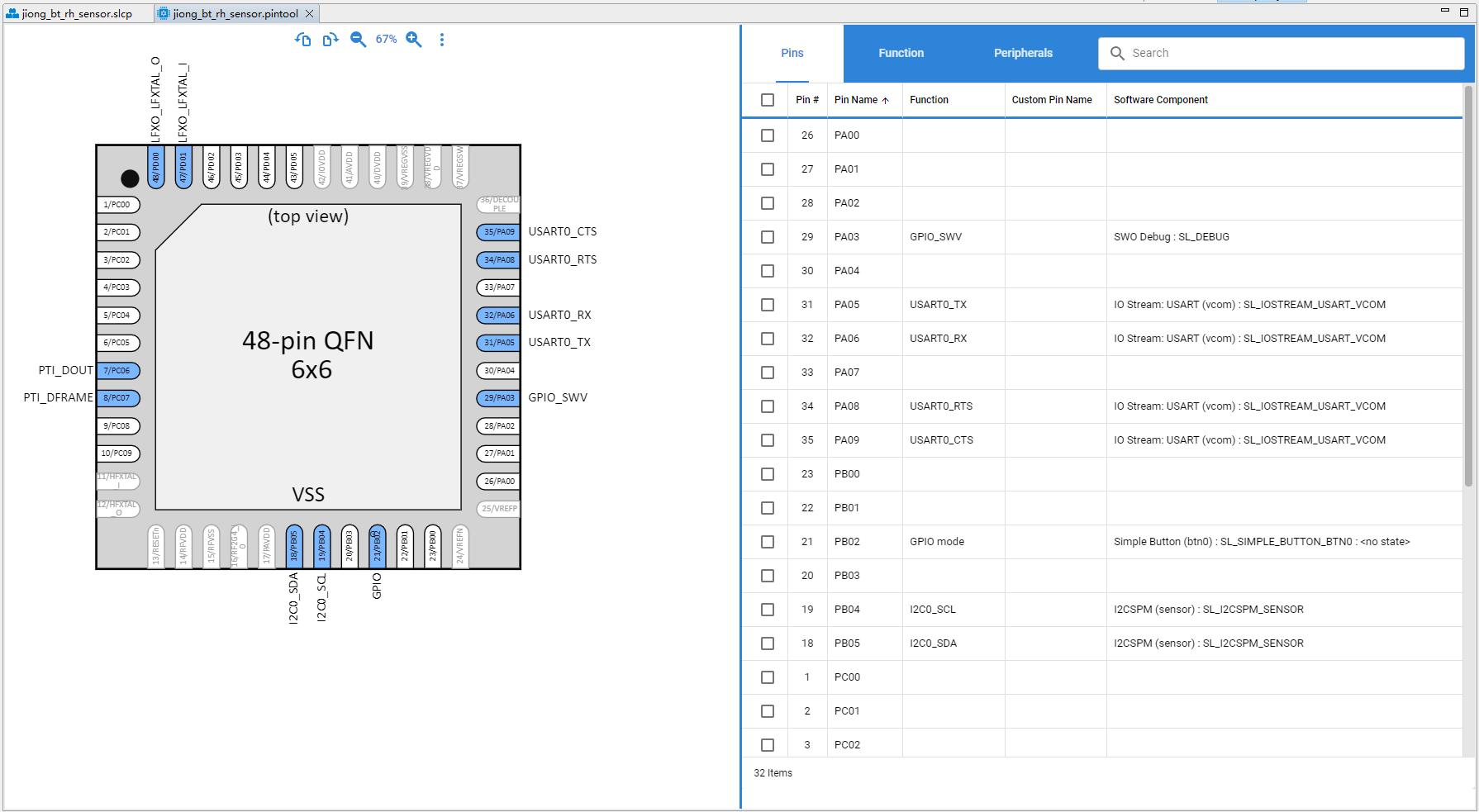Screen dimensions: 1479x812
Task: Select pin 34/PA08 on the chip
Action: click(498, 259)
